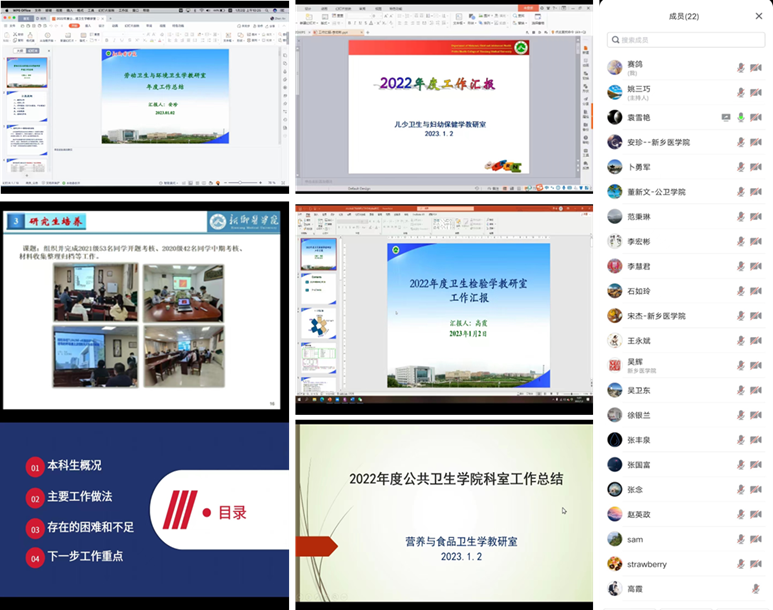
Task: Click the screen-share icon beside 袁雪艳
Action: (726, 118)
